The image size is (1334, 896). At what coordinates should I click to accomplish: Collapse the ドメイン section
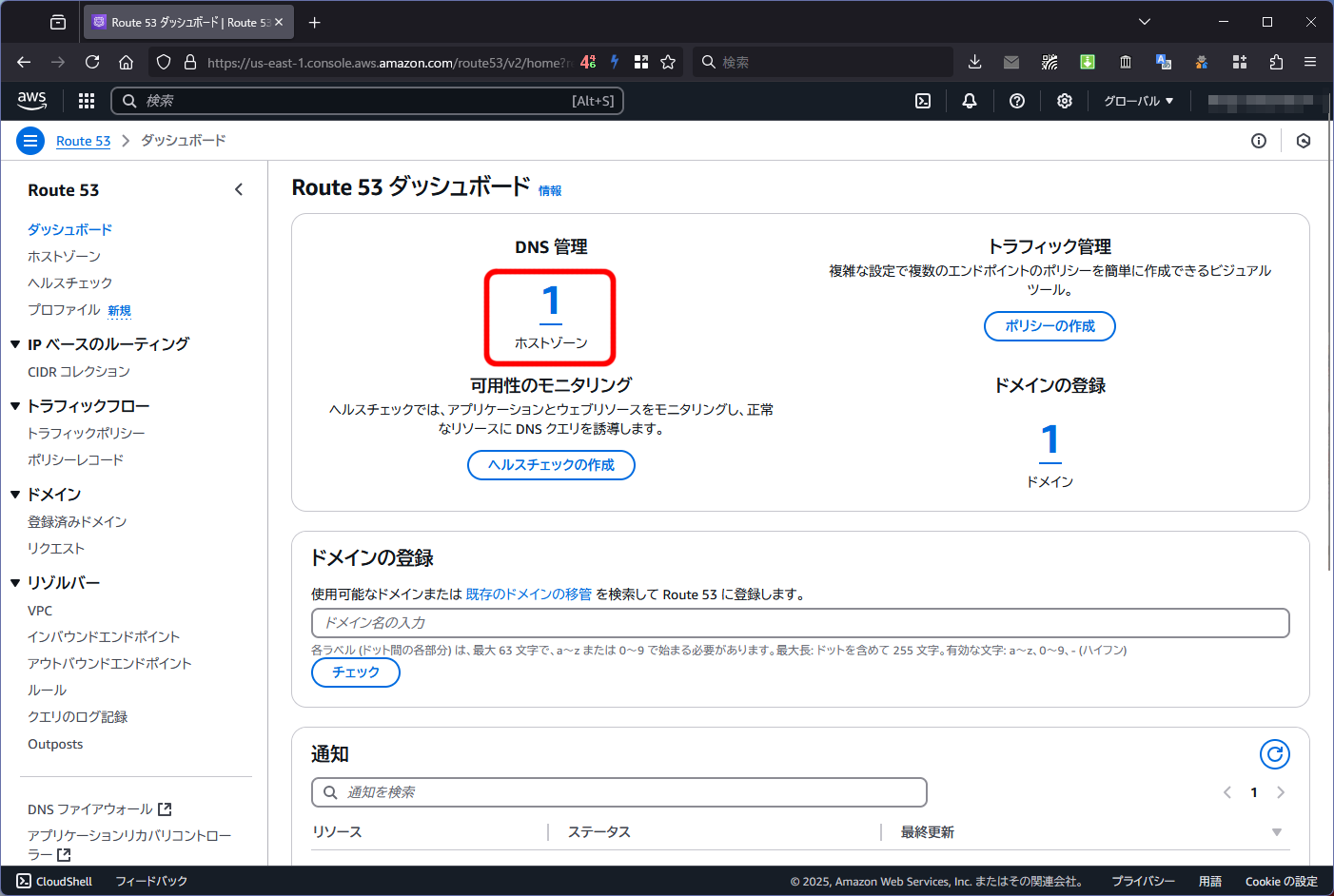tap(15, 495)
